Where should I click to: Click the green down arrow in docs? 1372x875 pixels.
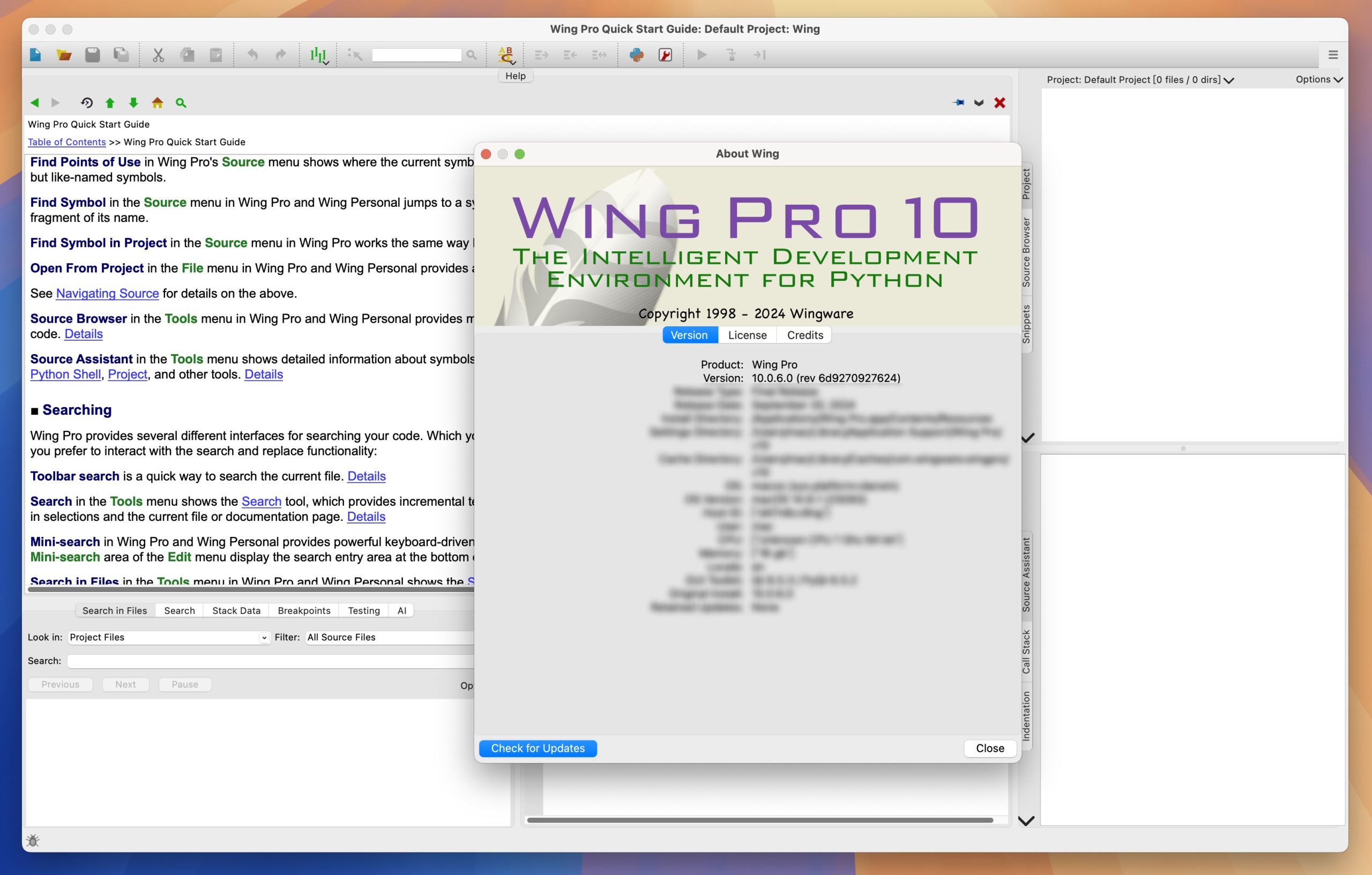[133, 102]
